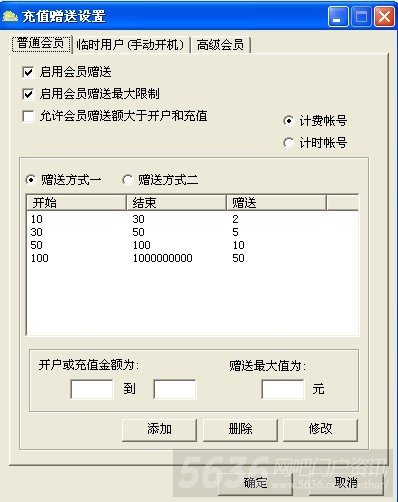The width and height of the screenshot is (398, 502).
Task: Select the row starting at 10
Action: [x=192, y=219]
